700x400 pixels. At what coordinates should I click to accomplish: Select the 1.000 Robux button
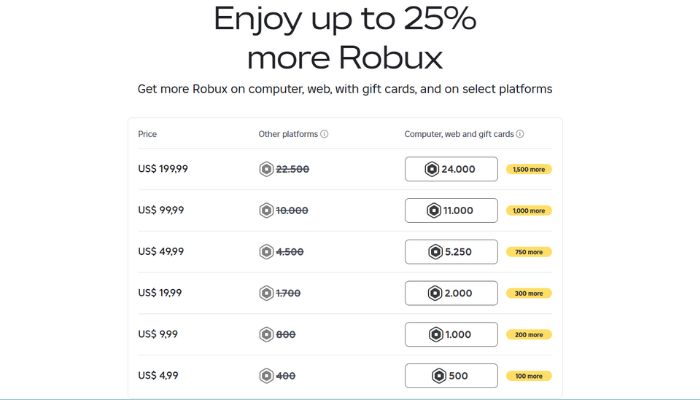451,334
